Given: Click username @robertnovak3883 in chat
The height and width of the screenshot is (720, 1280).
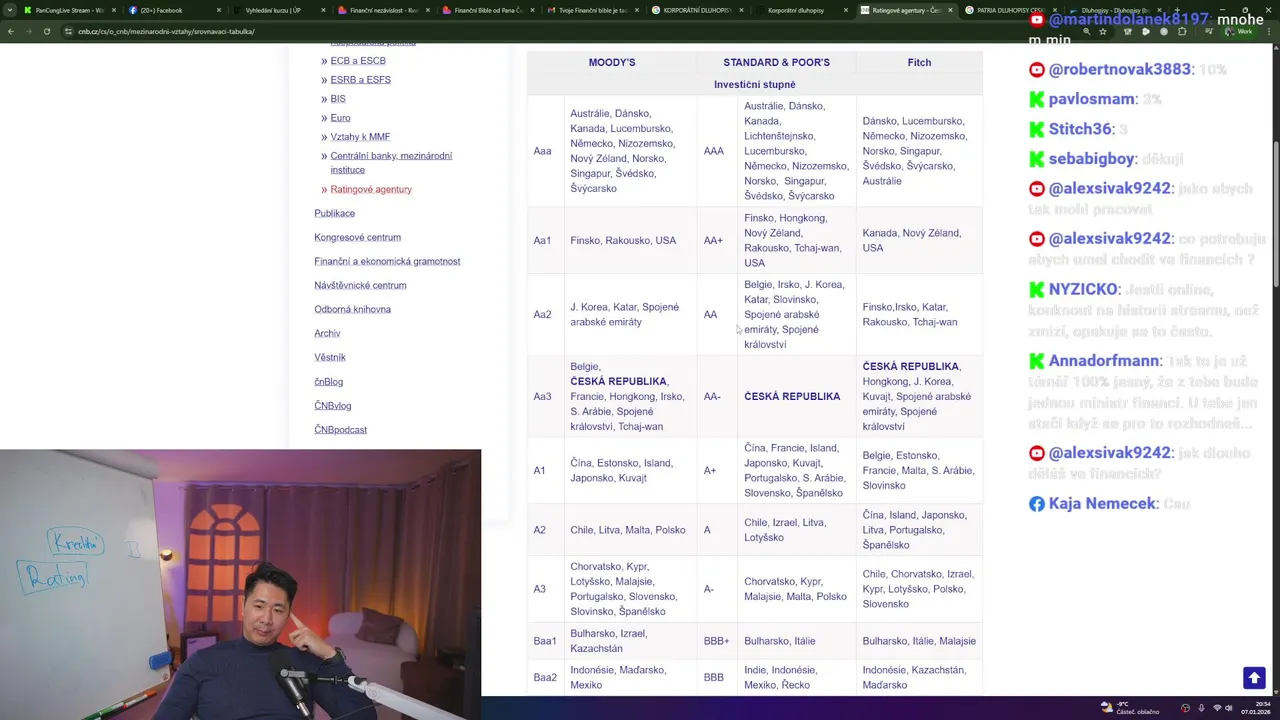Looking at the screenshot, I should pyautogui.click(x=1120, y=70).
